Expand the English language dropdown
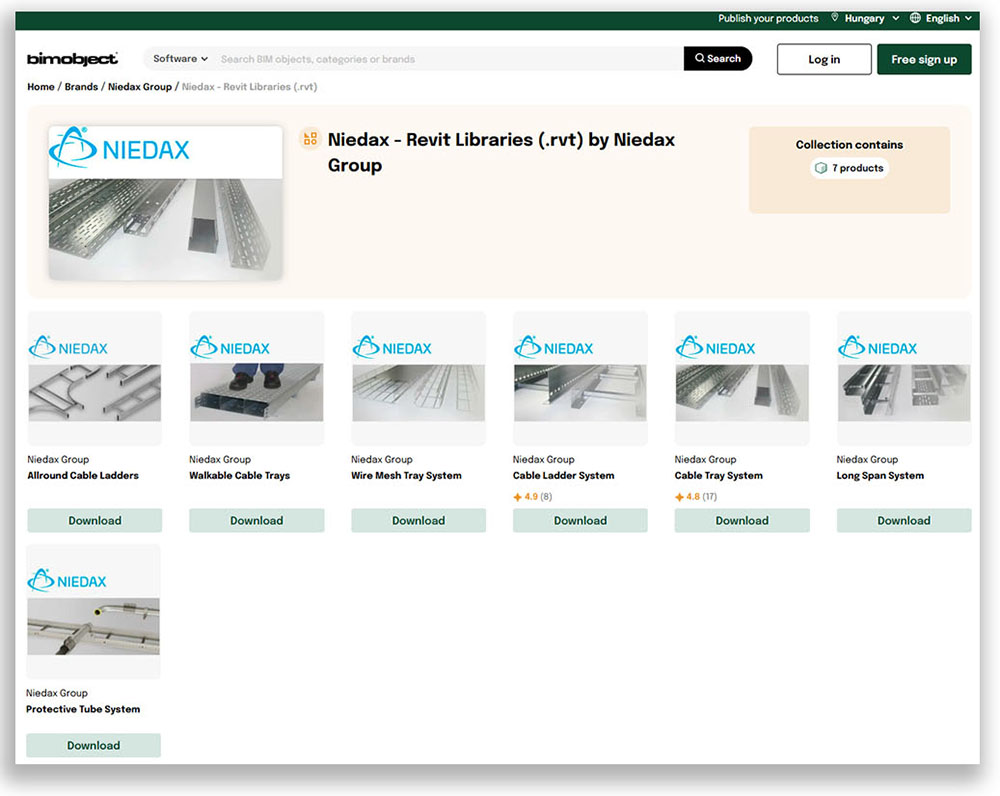This screenshot has width=1000, height=796. tap(949, 18)
